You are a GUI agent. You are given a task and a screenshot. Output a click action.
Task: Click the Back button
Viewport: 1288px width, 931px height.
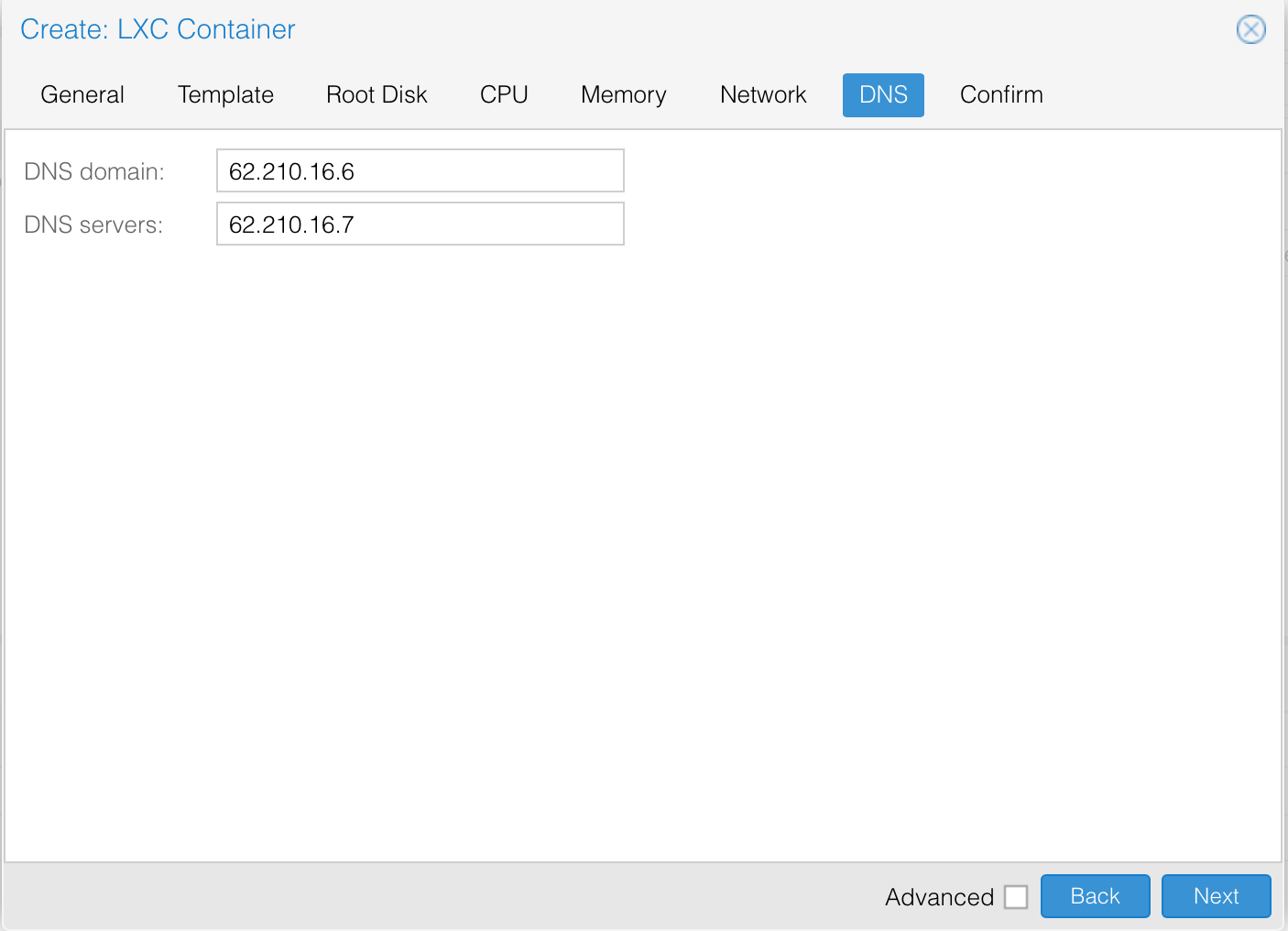pos(1095,896)
